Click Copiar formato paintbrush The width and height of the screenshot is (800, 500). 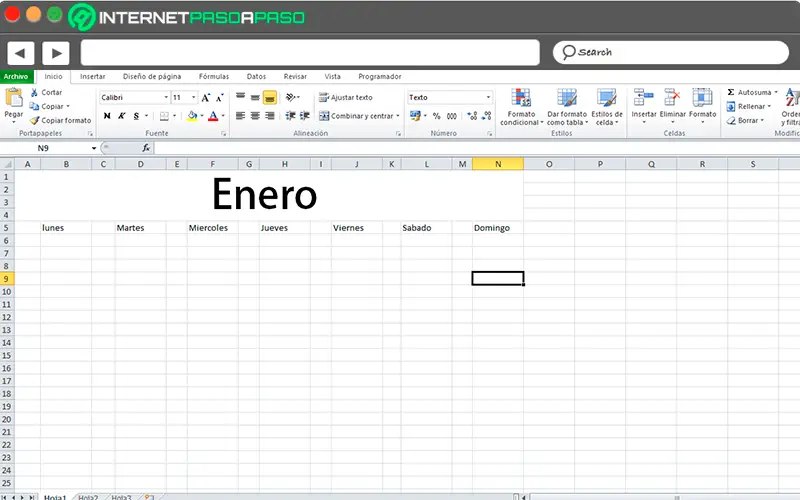60,120
